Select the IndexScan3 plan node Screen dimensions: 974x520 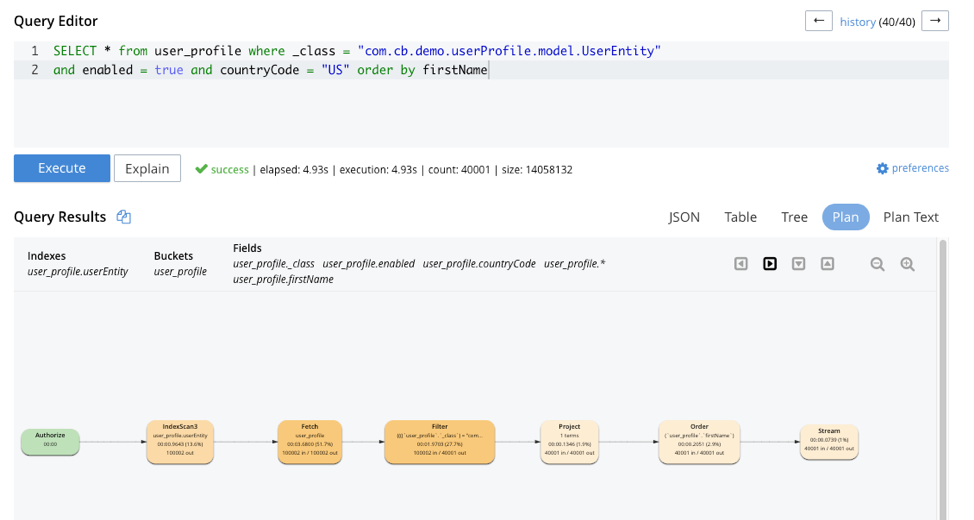click(x=180, y=441)
